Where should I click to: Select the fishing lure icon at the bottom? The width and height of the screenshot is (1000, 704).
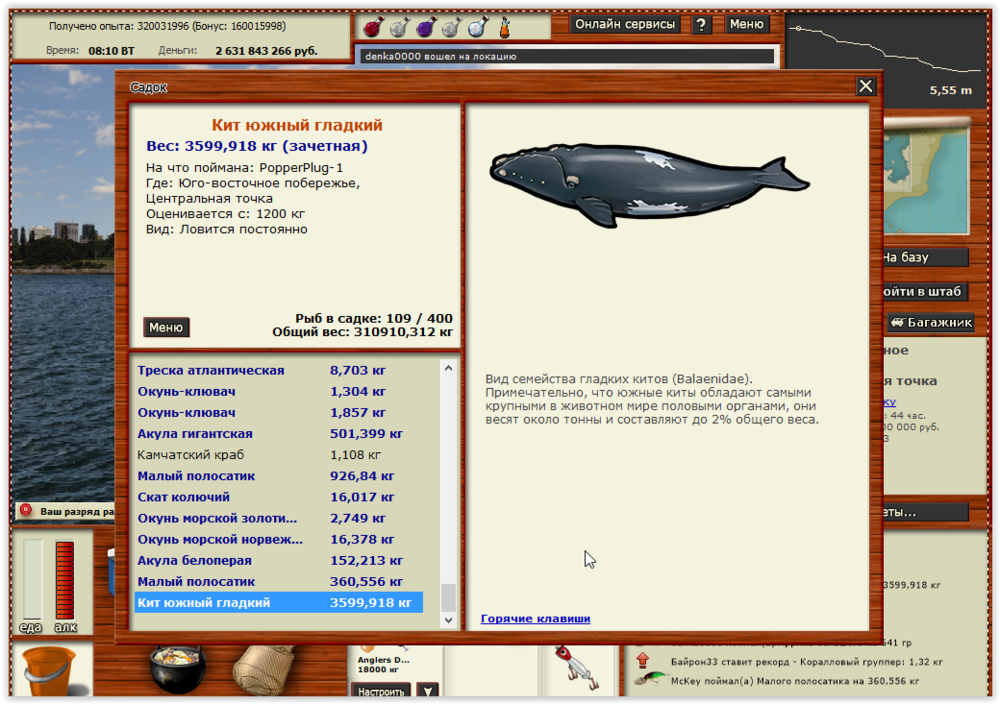[x=578, y=667]
